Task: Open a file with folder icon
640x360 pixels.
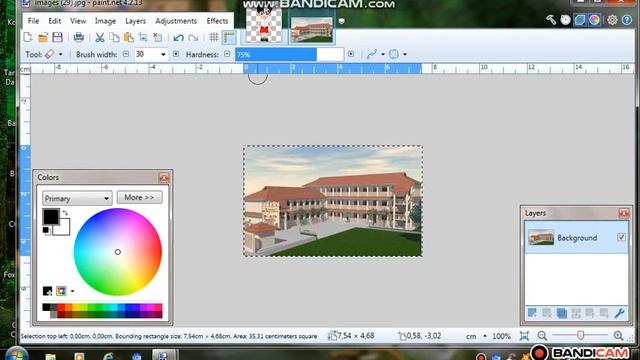Action: [43, 38]
